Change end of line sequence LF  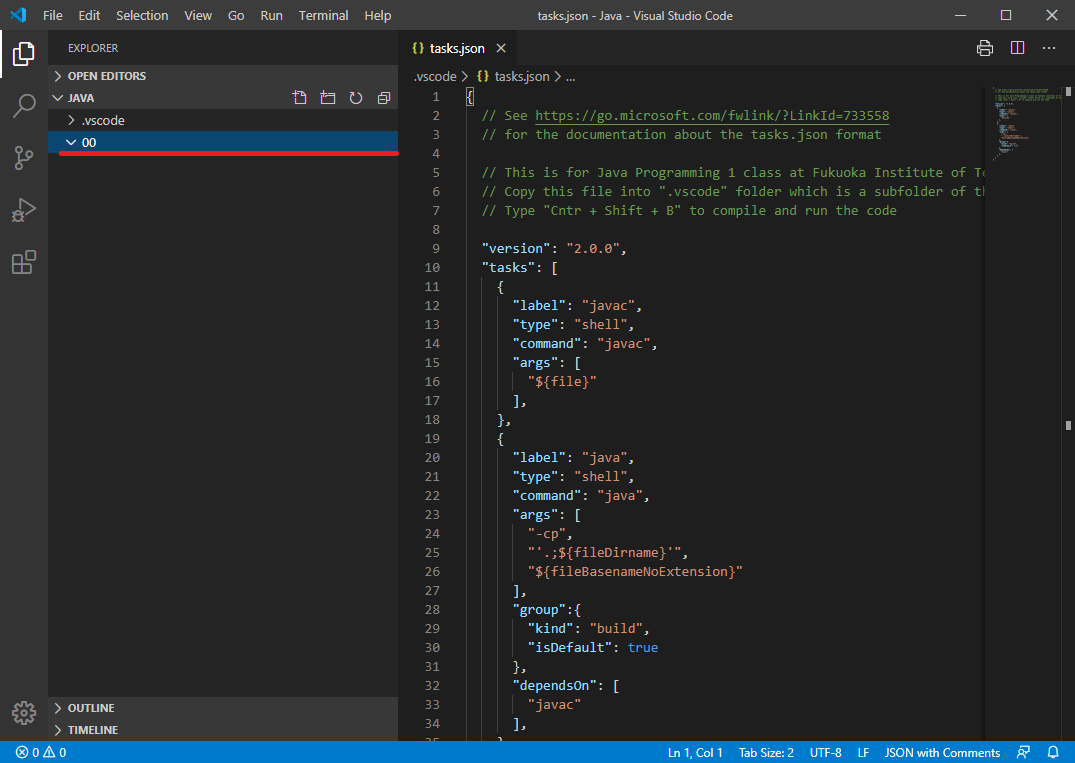[863, 752]
